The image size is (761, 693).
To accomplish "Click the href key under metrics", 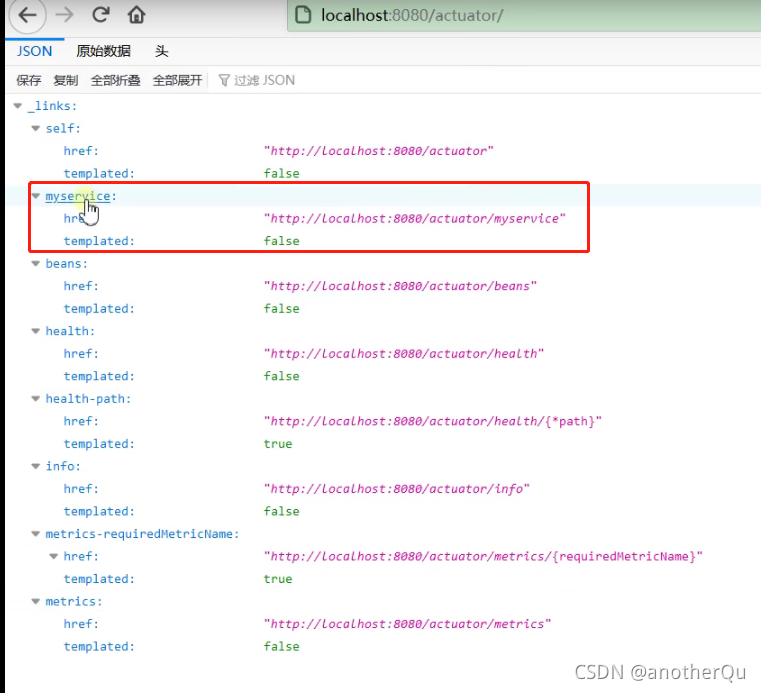I will pos(81,624).
